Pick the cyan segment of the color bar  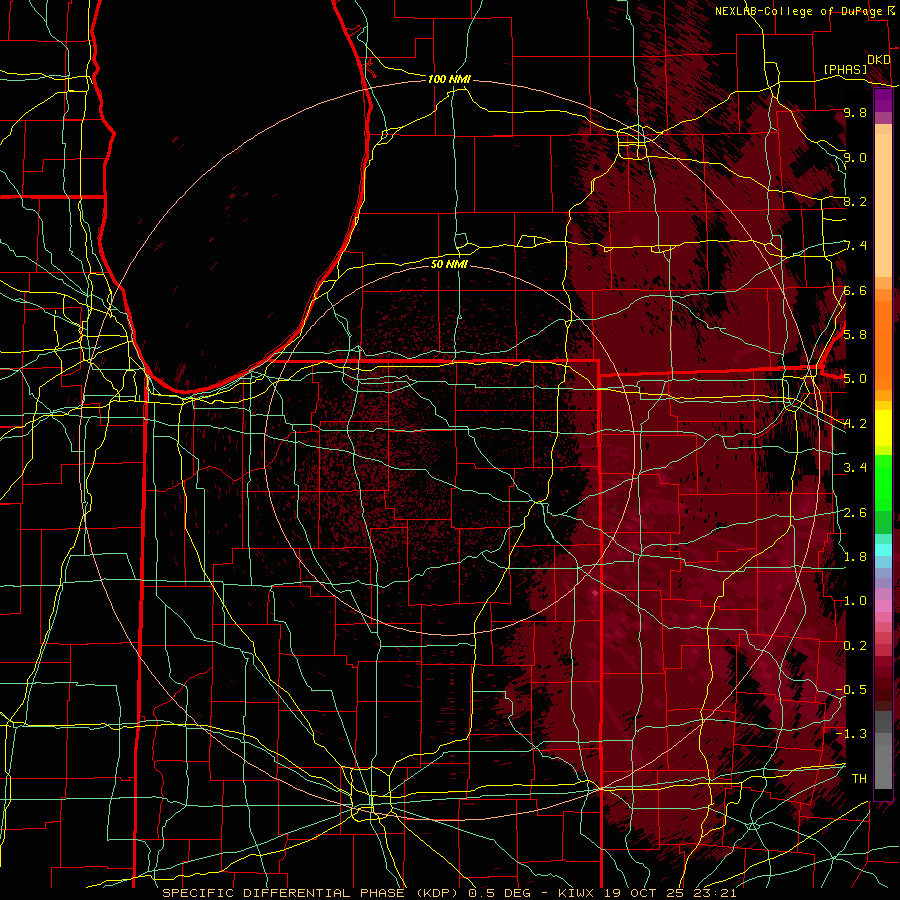click(x=883, y=550)
